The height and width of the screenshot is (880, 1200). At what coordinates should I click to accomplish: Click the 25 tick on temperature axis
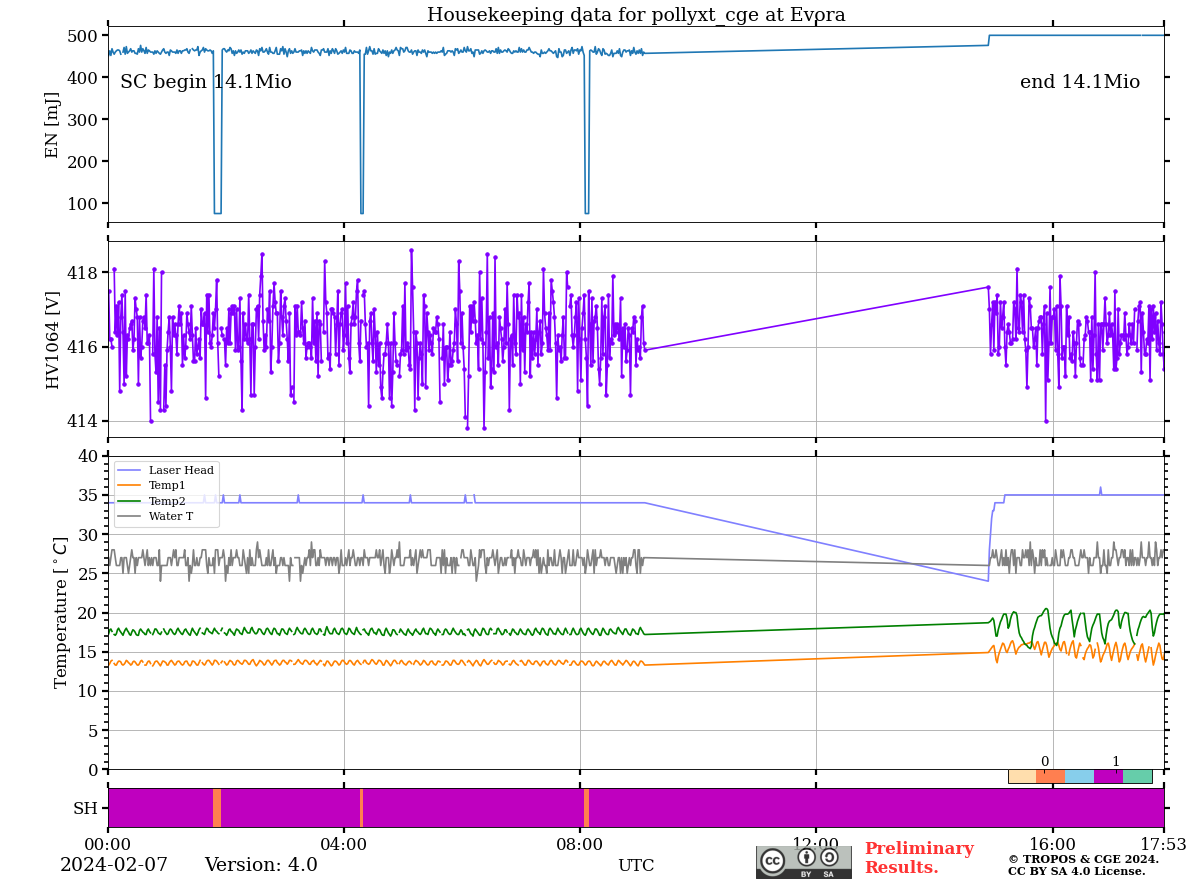(x=89, y=574)
